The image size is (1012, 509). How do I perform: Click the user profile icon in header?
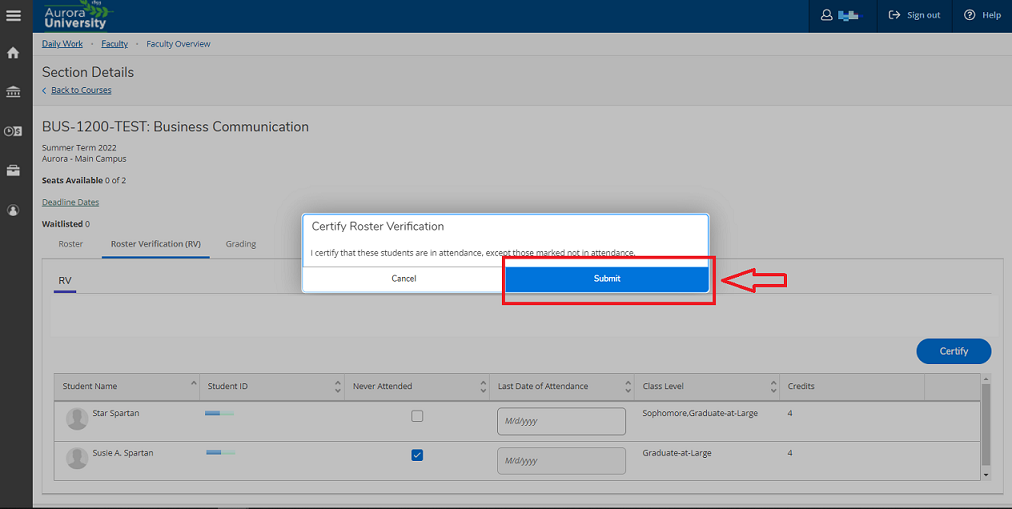tap(826, 15)
